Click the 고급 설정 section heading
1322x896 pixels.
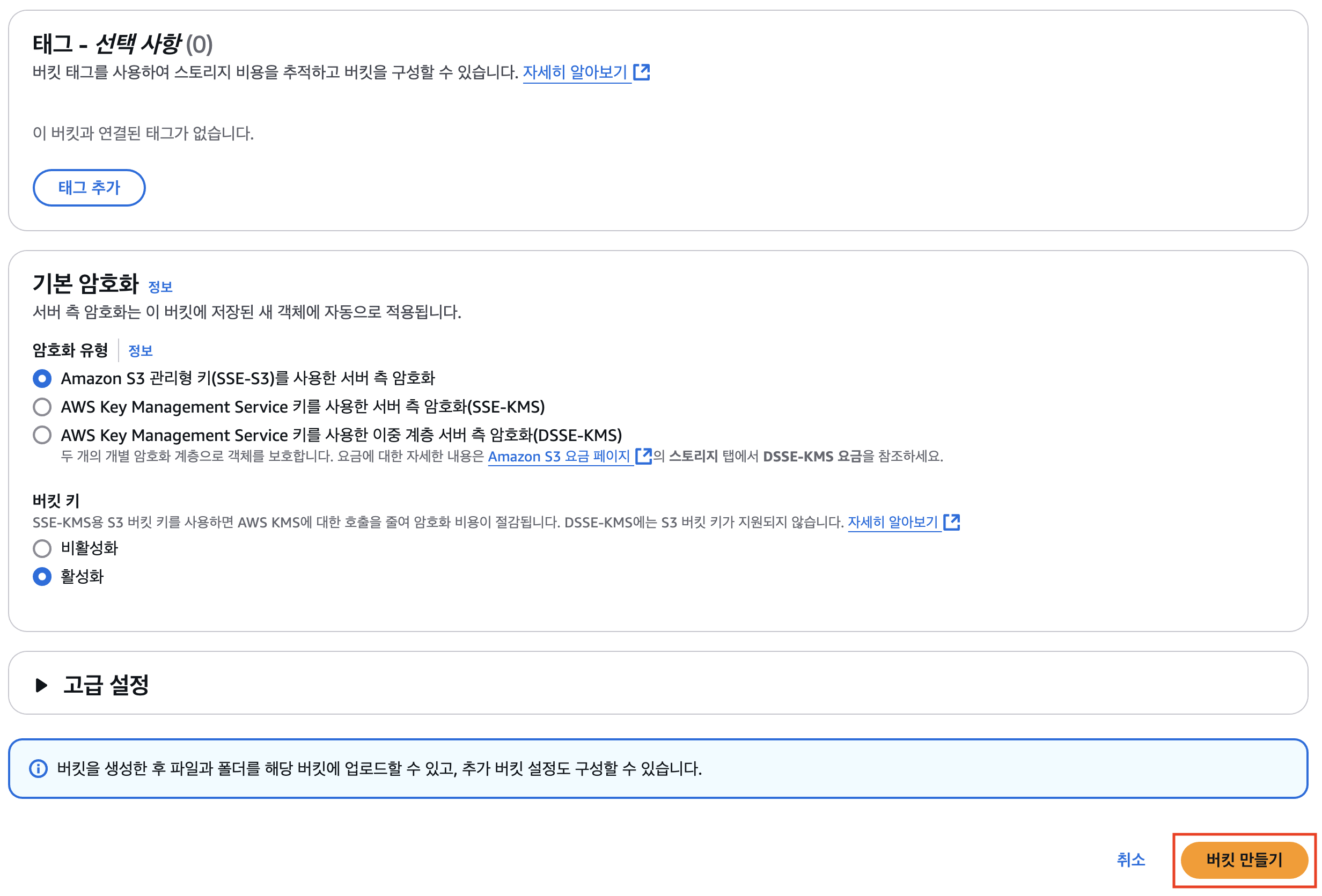106,685
